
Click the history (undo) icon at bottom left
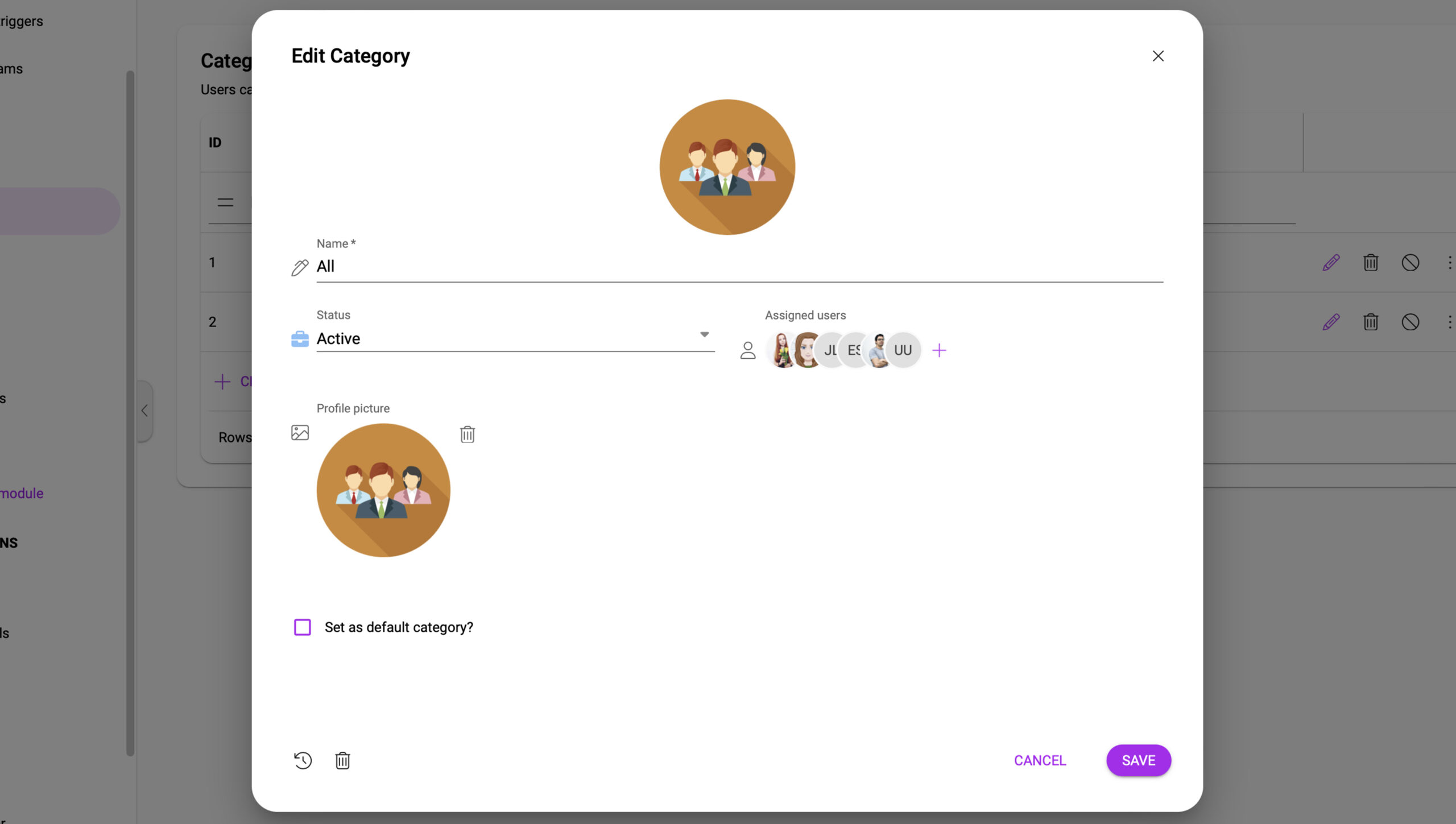point(303,760)
